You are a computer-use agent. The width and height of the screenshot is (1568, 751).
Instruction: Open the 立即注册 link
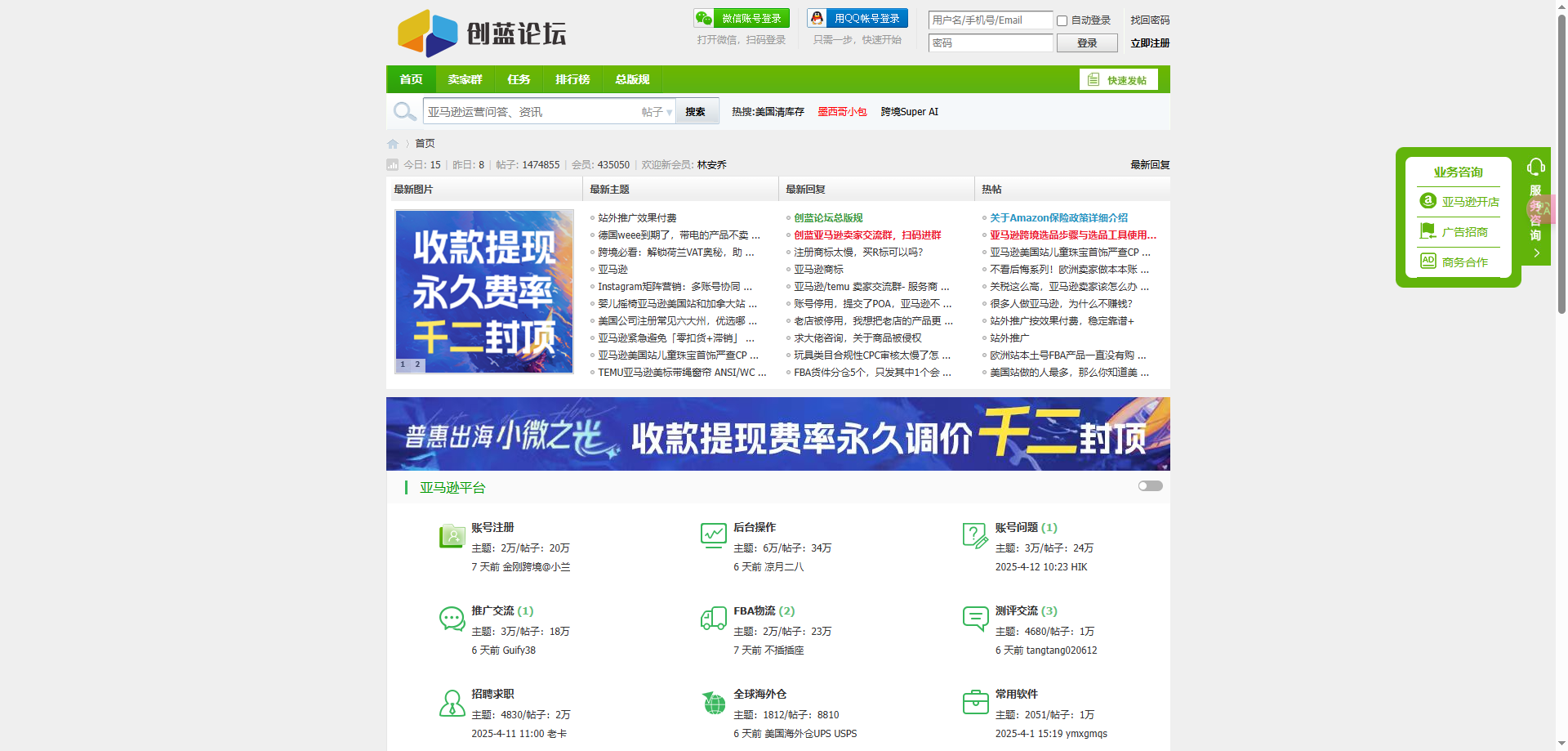click(x=1150, y=42)
